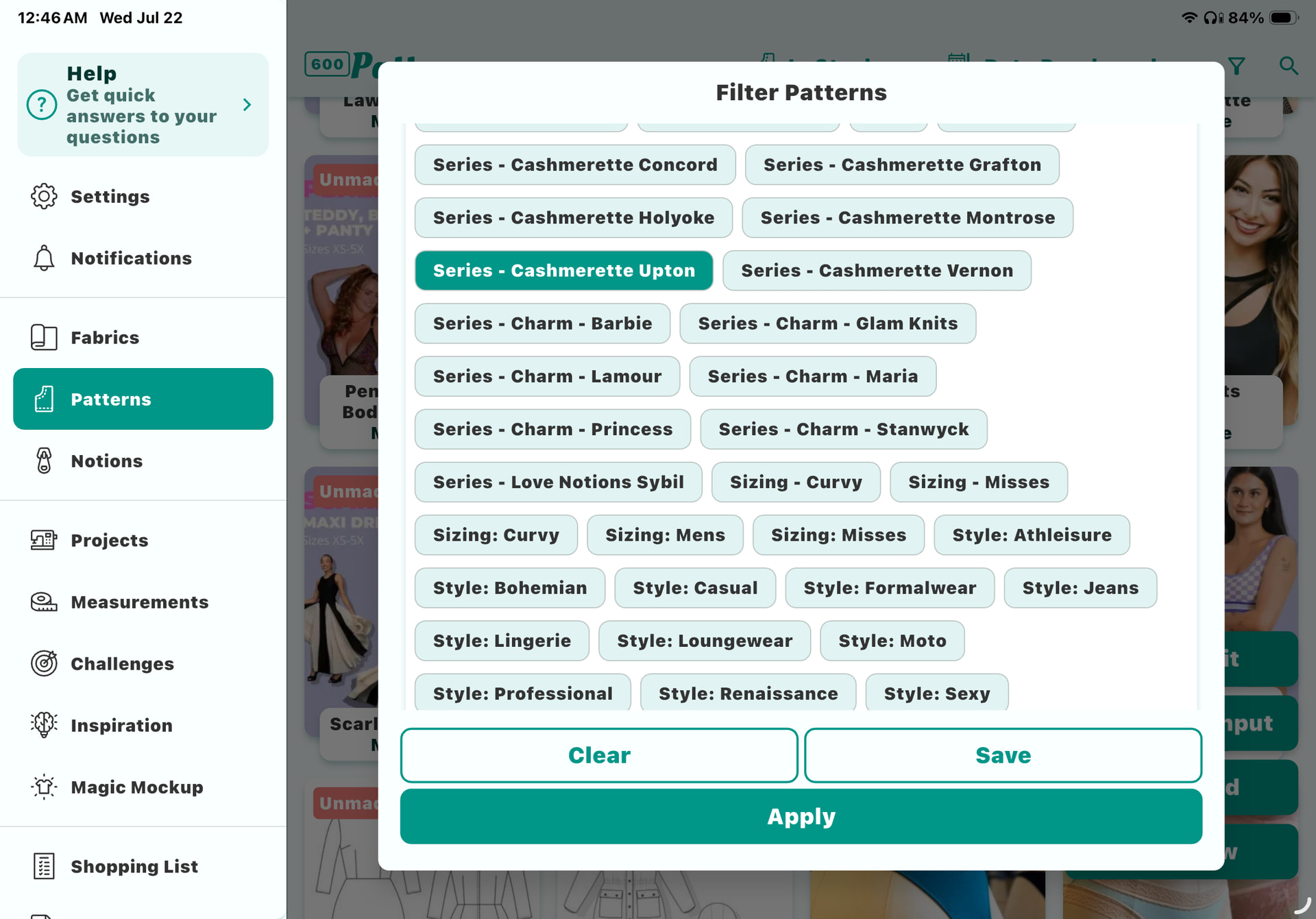The width and height of the screenshot is (1316, 919).
Task: Click the Patterns sheet icon
Action: pos(44,400)
